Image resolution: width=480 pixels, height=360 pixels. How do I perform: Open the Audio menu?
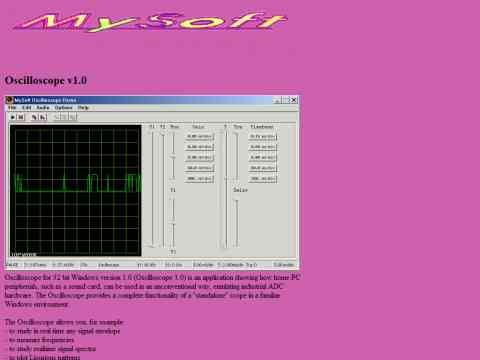(43, 108)
